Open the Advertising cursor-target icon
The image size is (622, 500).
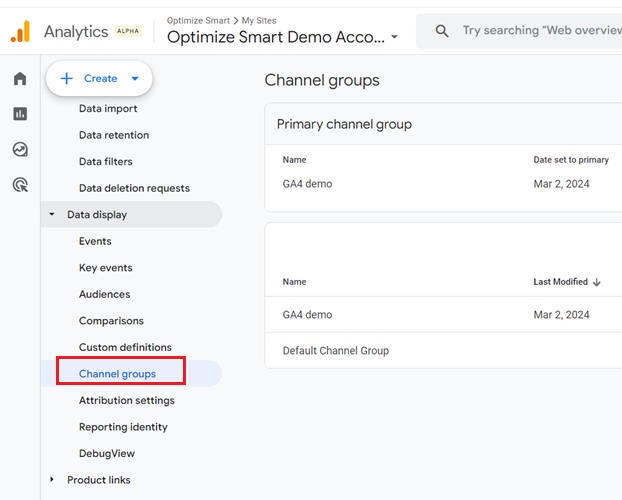coord(20,185)
